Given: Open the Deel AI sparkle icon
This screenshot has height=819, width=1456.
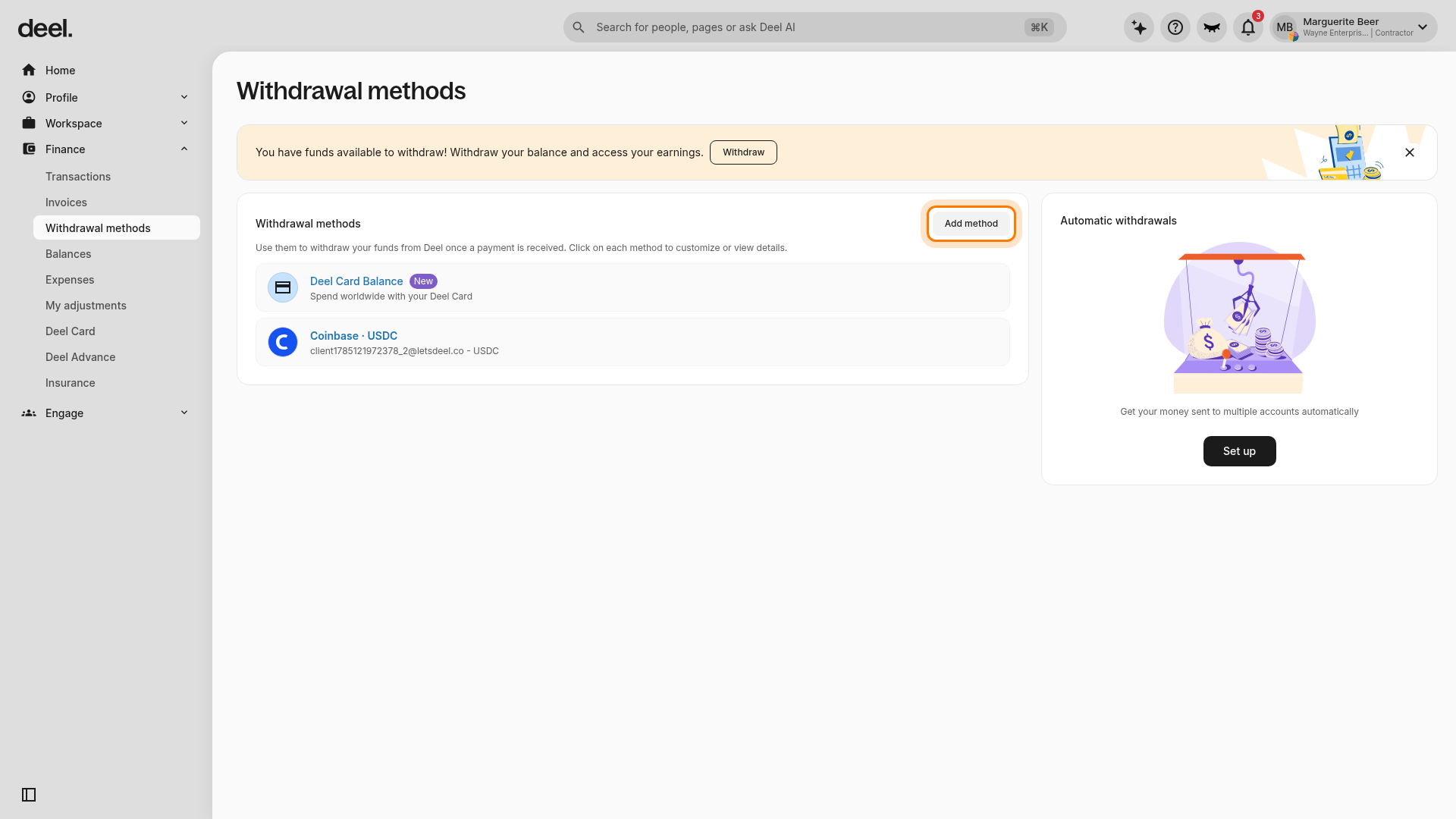Looking at the screenshot, I should click(x=1139, y=27).
